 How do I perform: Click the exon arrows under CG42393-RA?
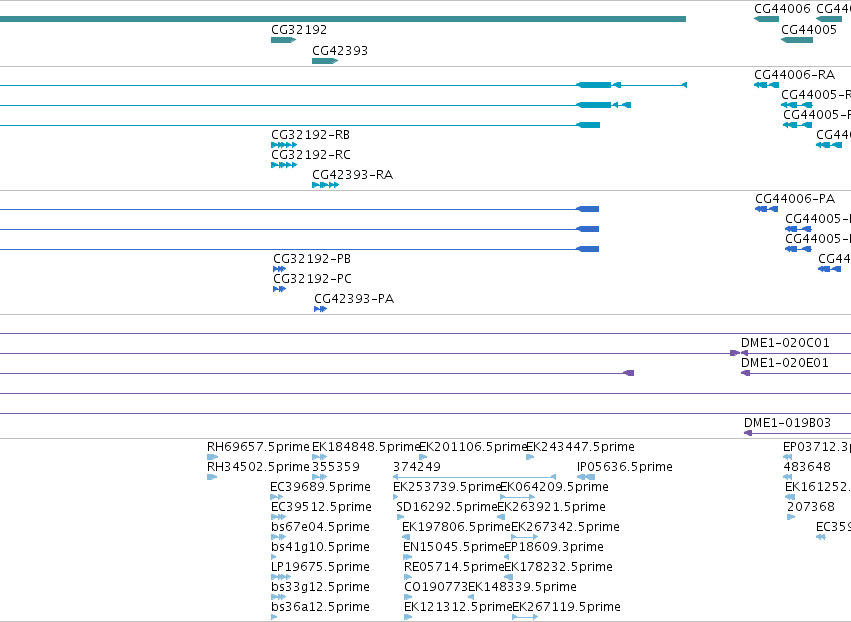tap(326, 185)
